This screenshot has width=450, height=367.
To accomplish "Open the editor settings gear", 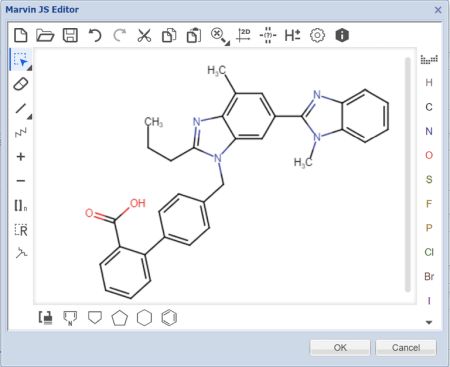I will pos(317,35).
